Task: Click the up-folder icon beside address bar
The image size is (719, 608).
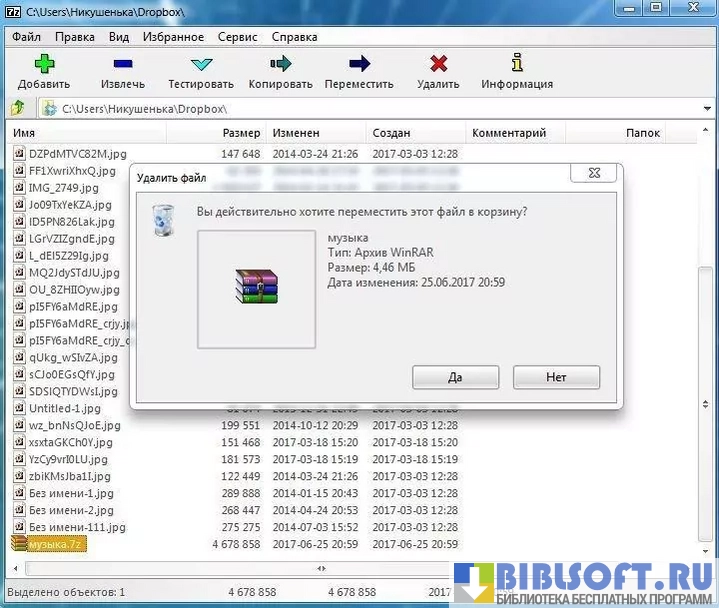Action: click(x=17, y=108)
